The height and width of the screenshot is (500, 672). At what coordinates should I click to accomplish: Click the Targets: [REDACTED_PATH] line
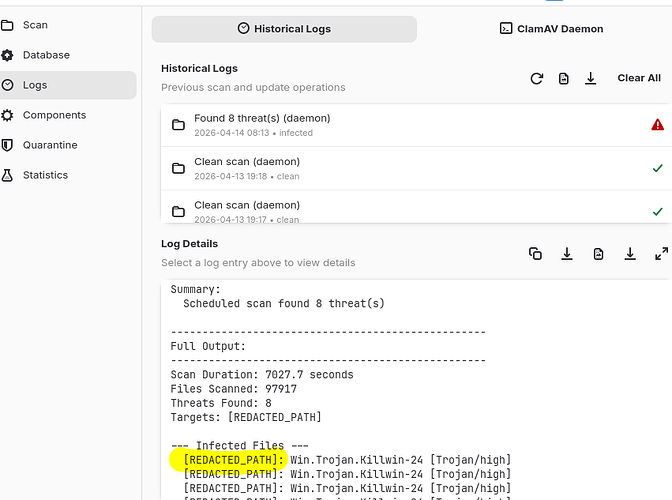coord(246,417)
